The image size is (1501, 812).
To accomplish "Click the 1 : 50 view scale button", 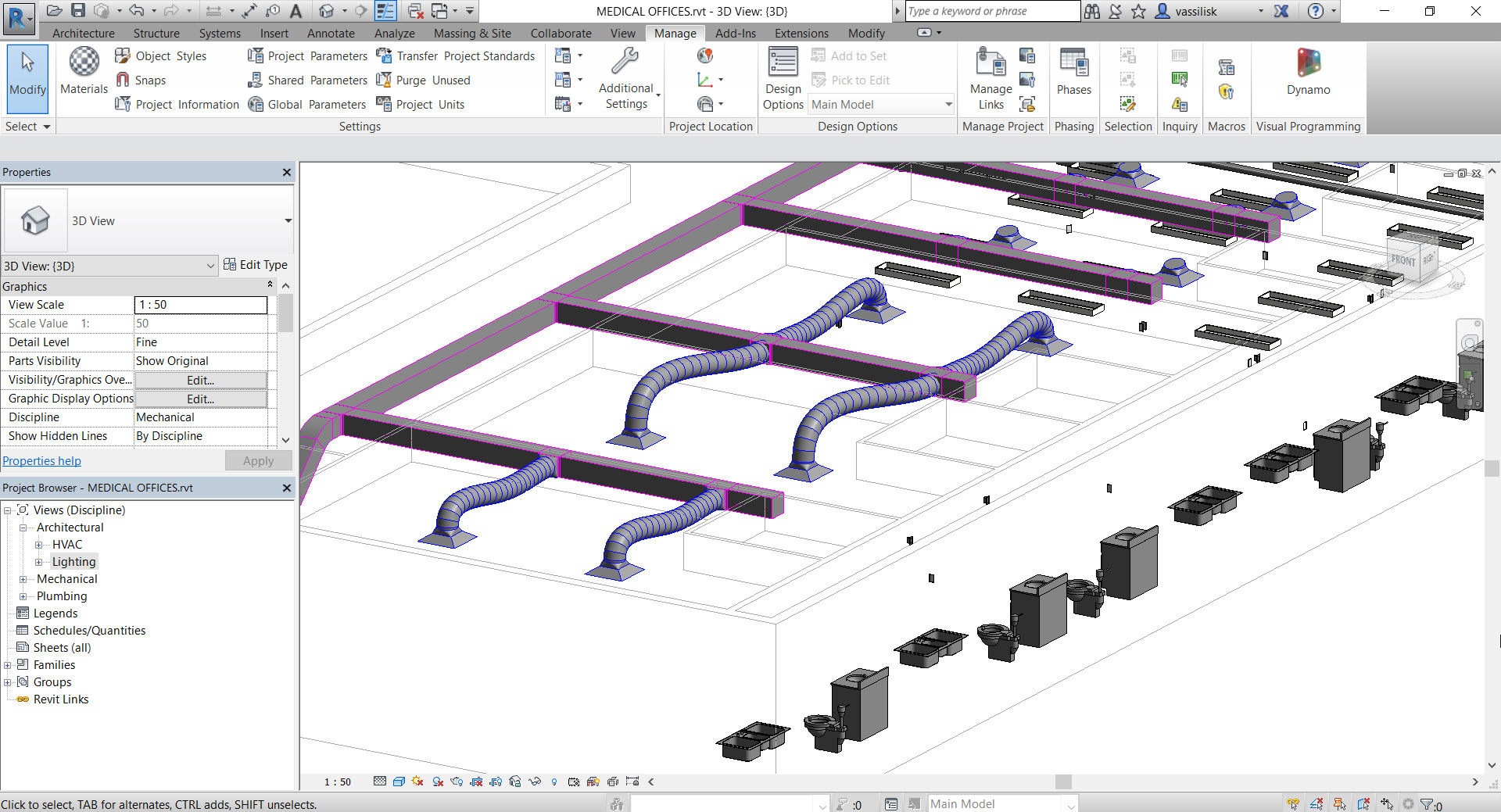I will click(x=338, y=781).
